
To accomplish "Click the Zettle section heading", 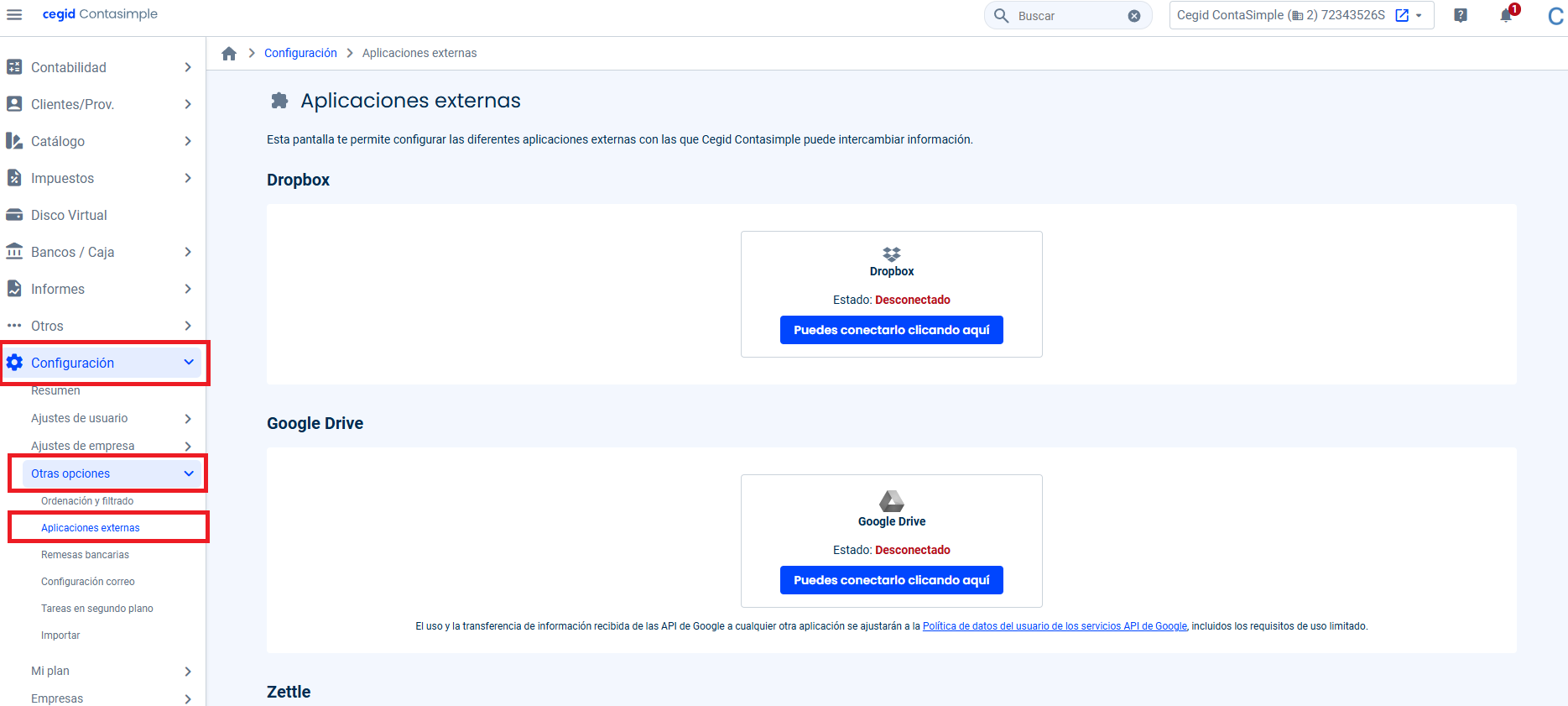I will tap(289, 692).
